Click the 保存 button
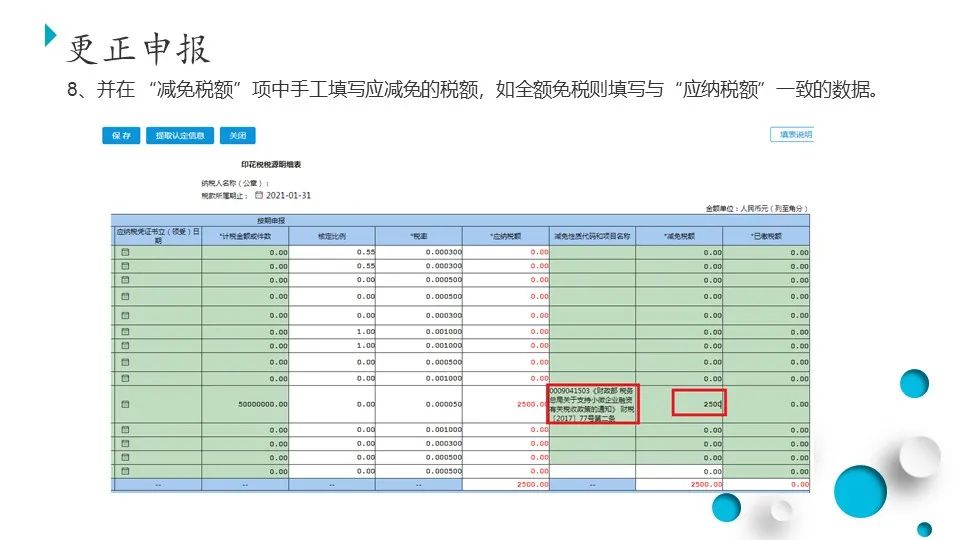This screenshot has width=960, height=540. click(121, 135)
